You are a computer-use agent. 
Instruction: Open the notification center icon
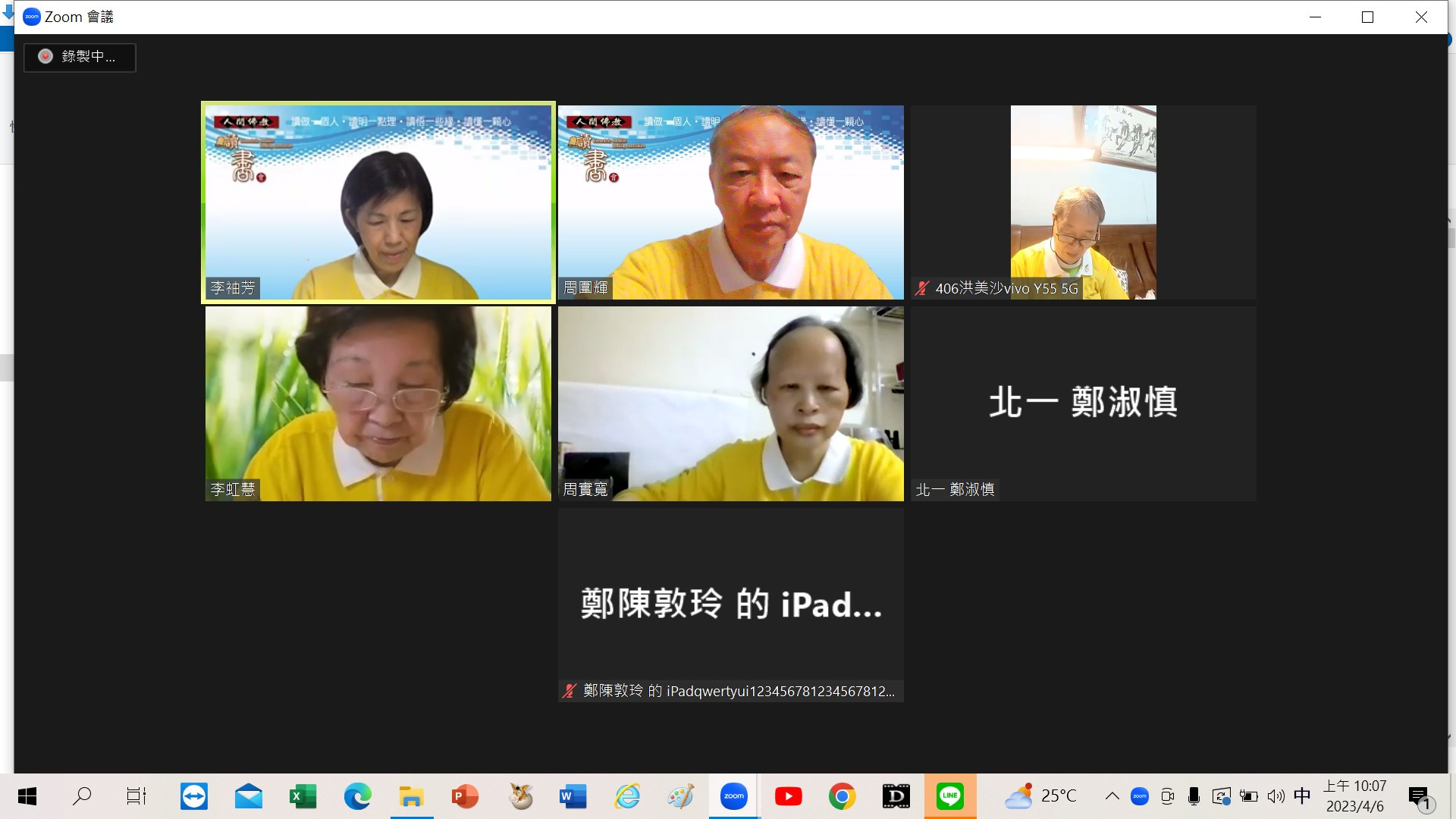[x=1420, y=796]
